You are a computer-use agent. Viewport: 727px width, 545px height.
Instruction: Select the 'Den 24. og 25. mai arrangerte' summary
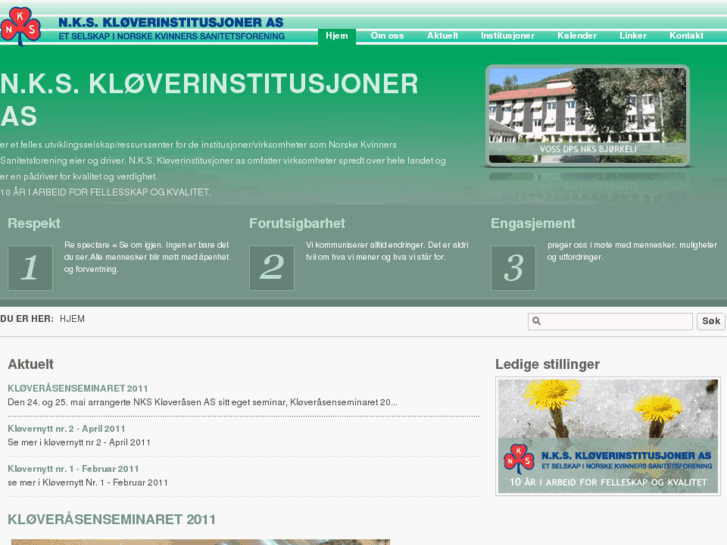203,403
